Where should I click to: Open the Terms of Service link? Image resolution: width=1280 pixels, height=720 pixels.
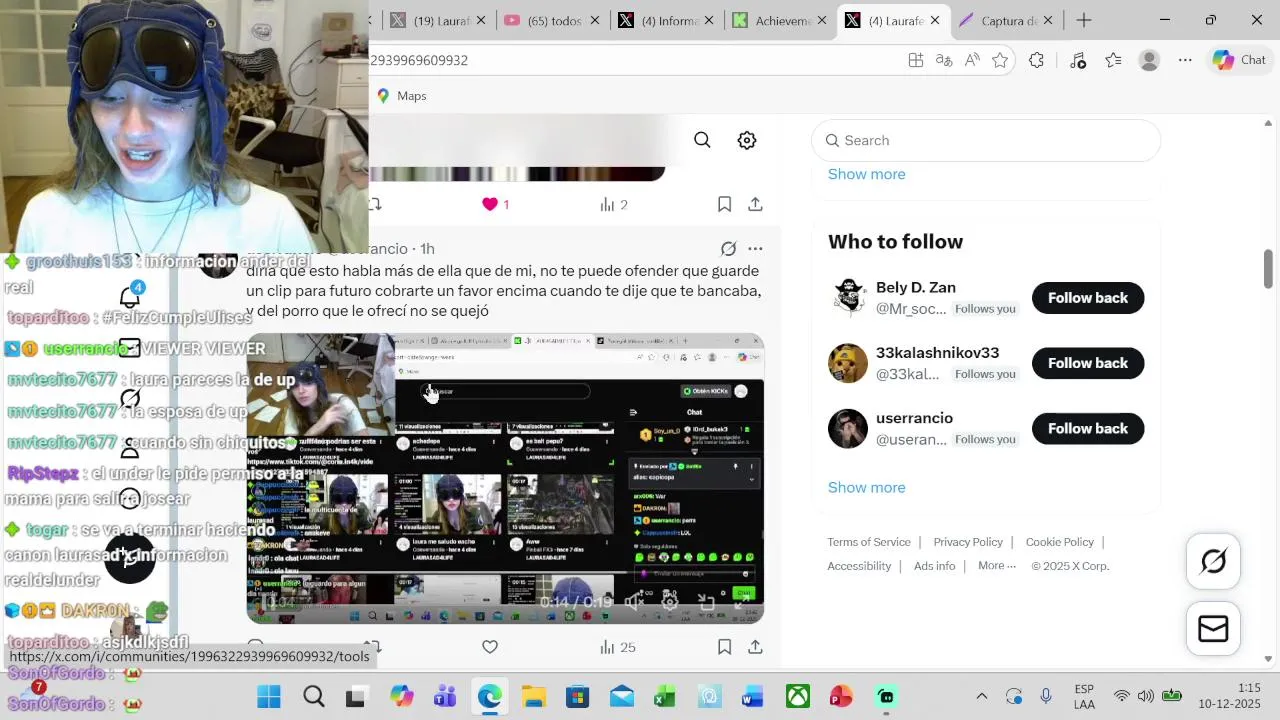pos(869,542)
